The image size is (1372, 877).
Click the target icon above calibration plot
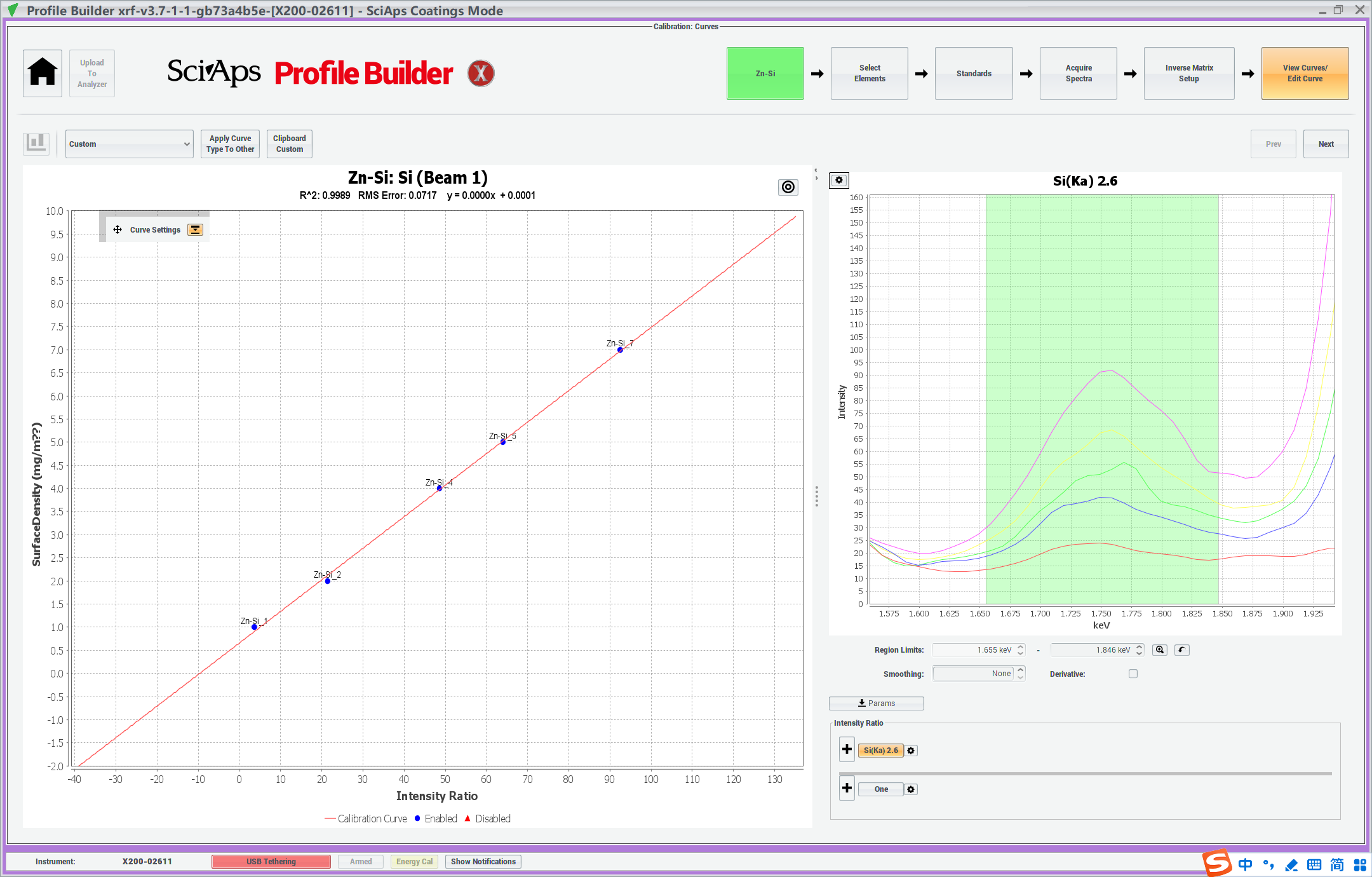click(788, 187)
